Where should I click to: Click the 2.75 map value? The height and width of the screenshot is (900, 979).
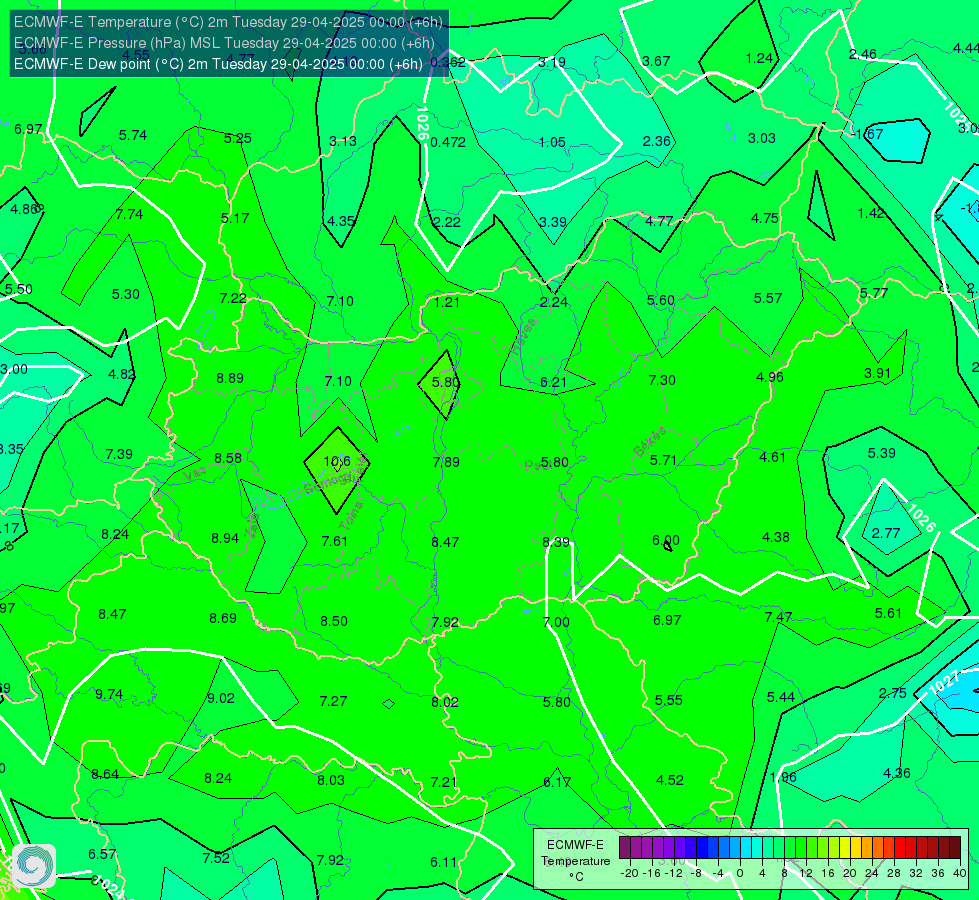click(x=892, y=693)
